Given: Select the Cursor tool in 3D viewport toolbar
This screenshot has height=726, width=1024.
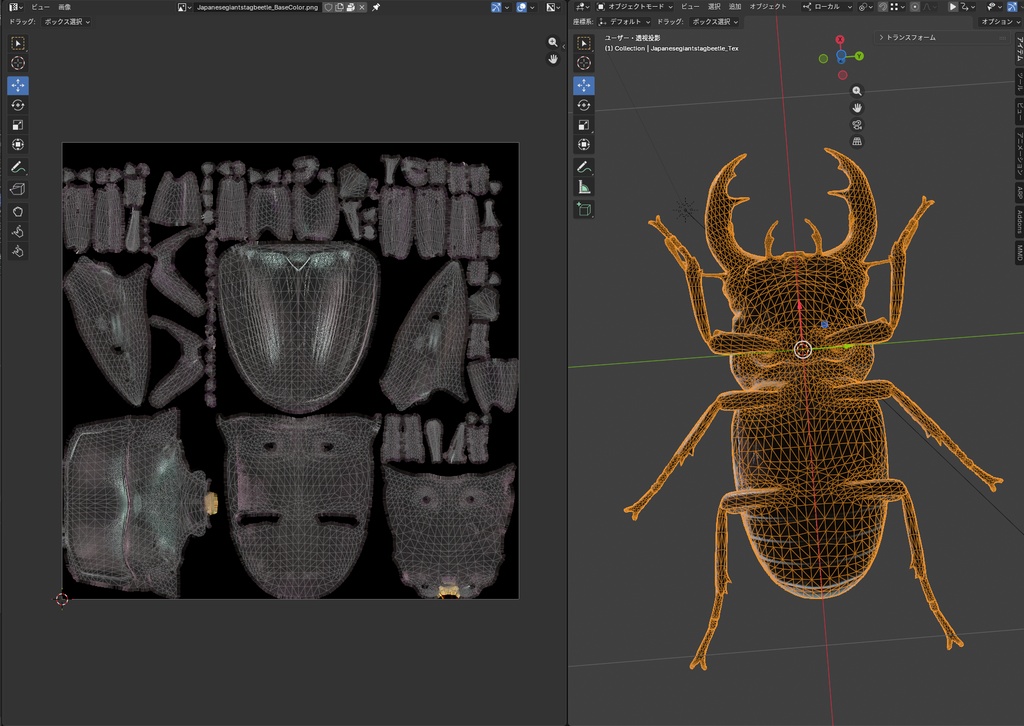Looking at the screenshot, I should pyautogui.click(x=584, y=63).
